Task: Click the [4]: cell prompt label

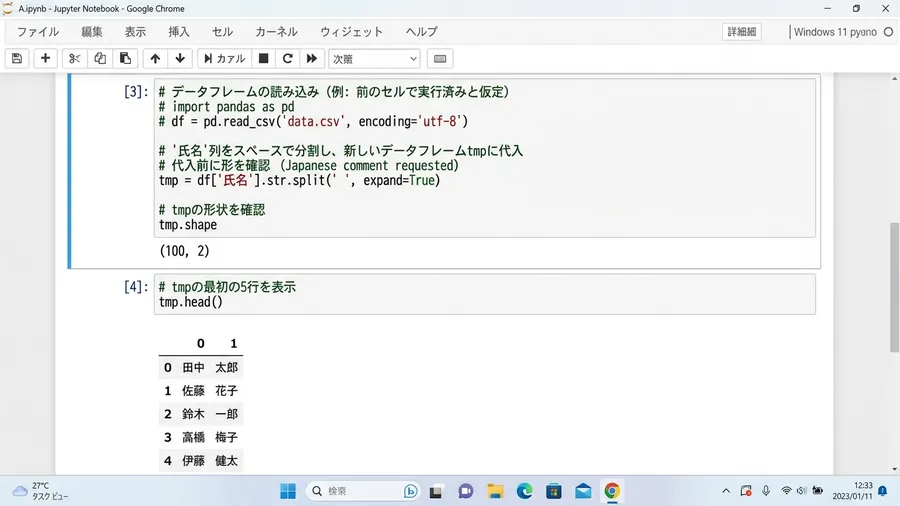Action: coord(136,287)
